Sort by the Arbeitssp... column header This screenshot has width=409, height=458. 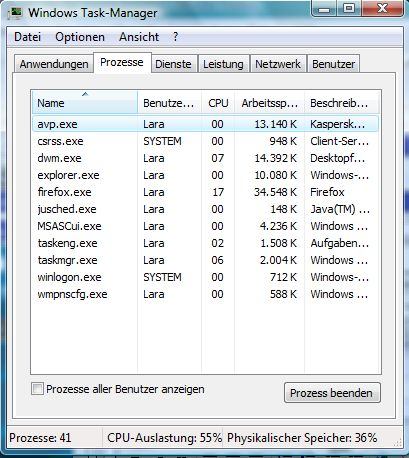269,103
